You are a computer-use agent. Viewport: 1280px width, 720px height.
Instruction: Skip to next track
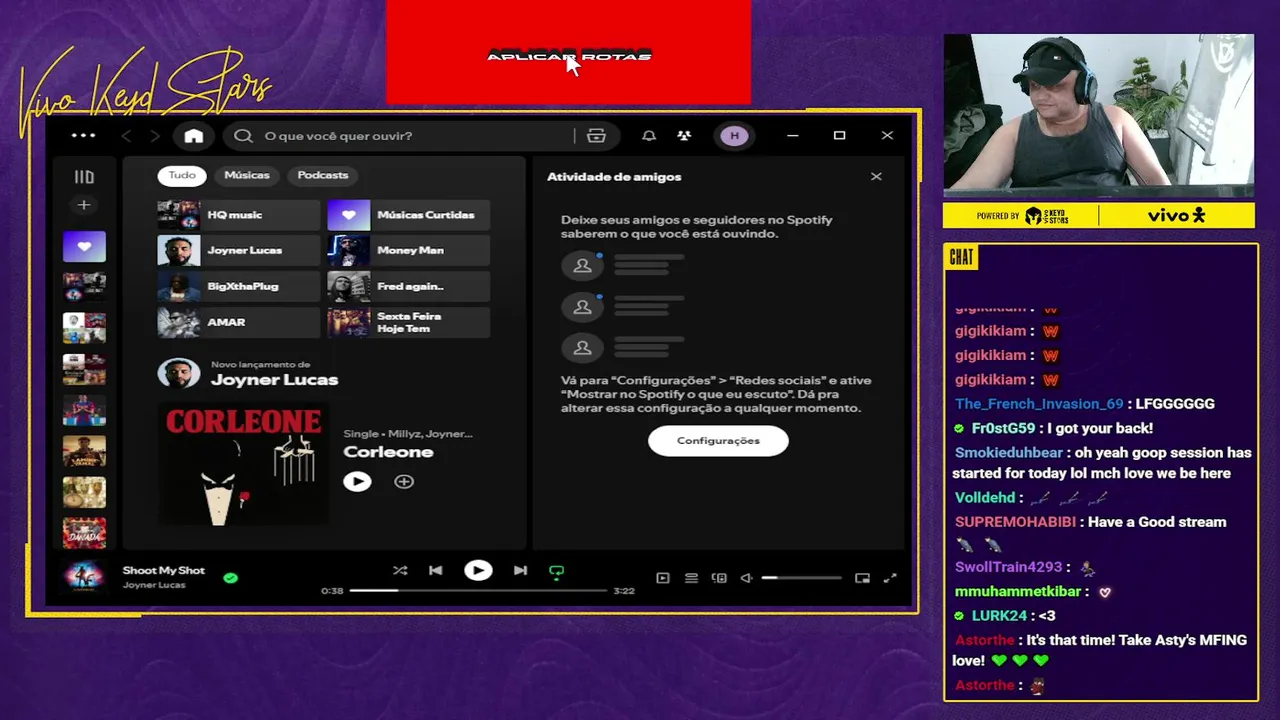point(520,571)
